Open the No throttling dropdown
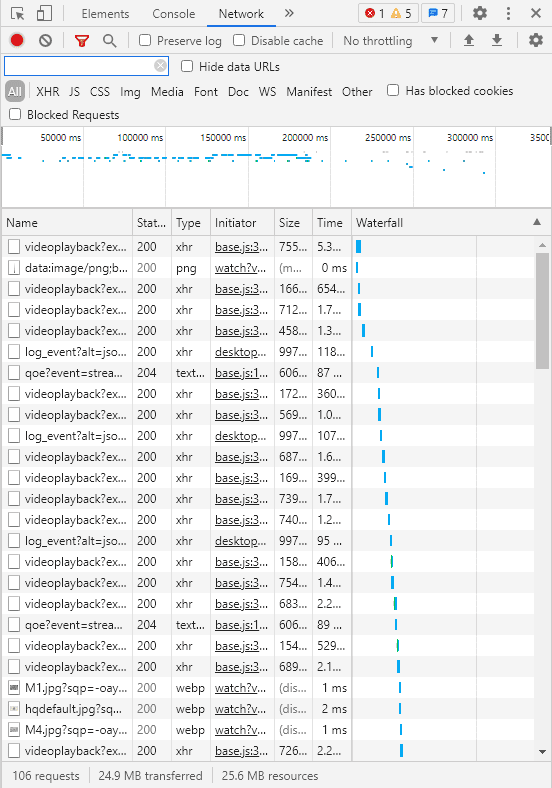 [391, 41]
